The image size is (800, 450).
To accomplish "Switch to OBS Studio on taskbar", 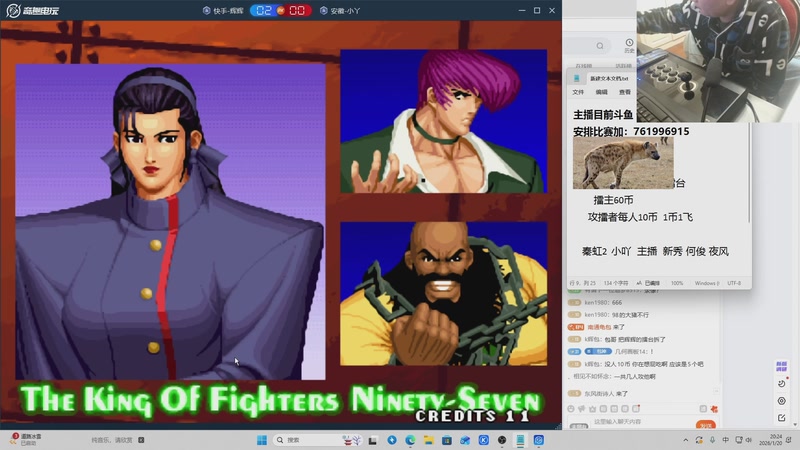I will click(x=502, y=440).
